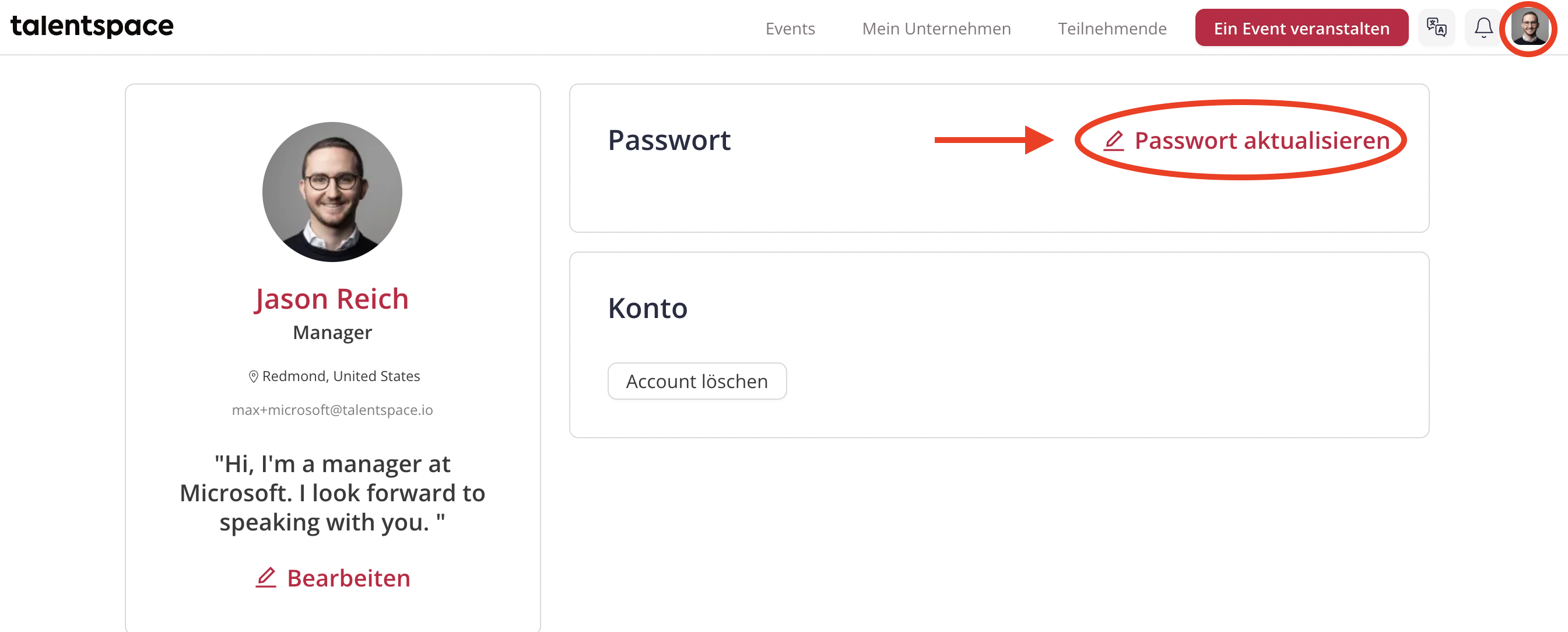This screenshot has width=1568, height=632.
Task: Click Account löschen button
Action: click(x=696, y=381)
